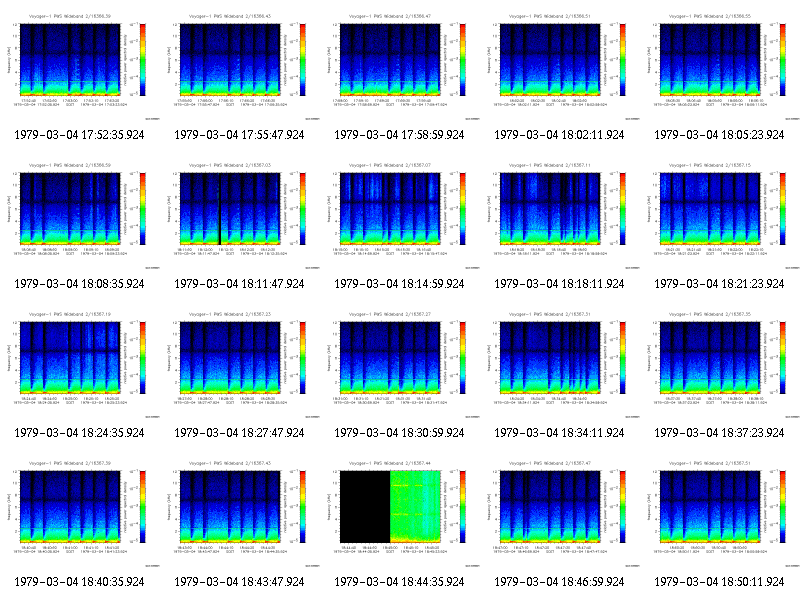This screenshot has width=800, height=596.
Task: Click the caption 1979-03-04 18:14:59.924
Action: click(399, 284)
